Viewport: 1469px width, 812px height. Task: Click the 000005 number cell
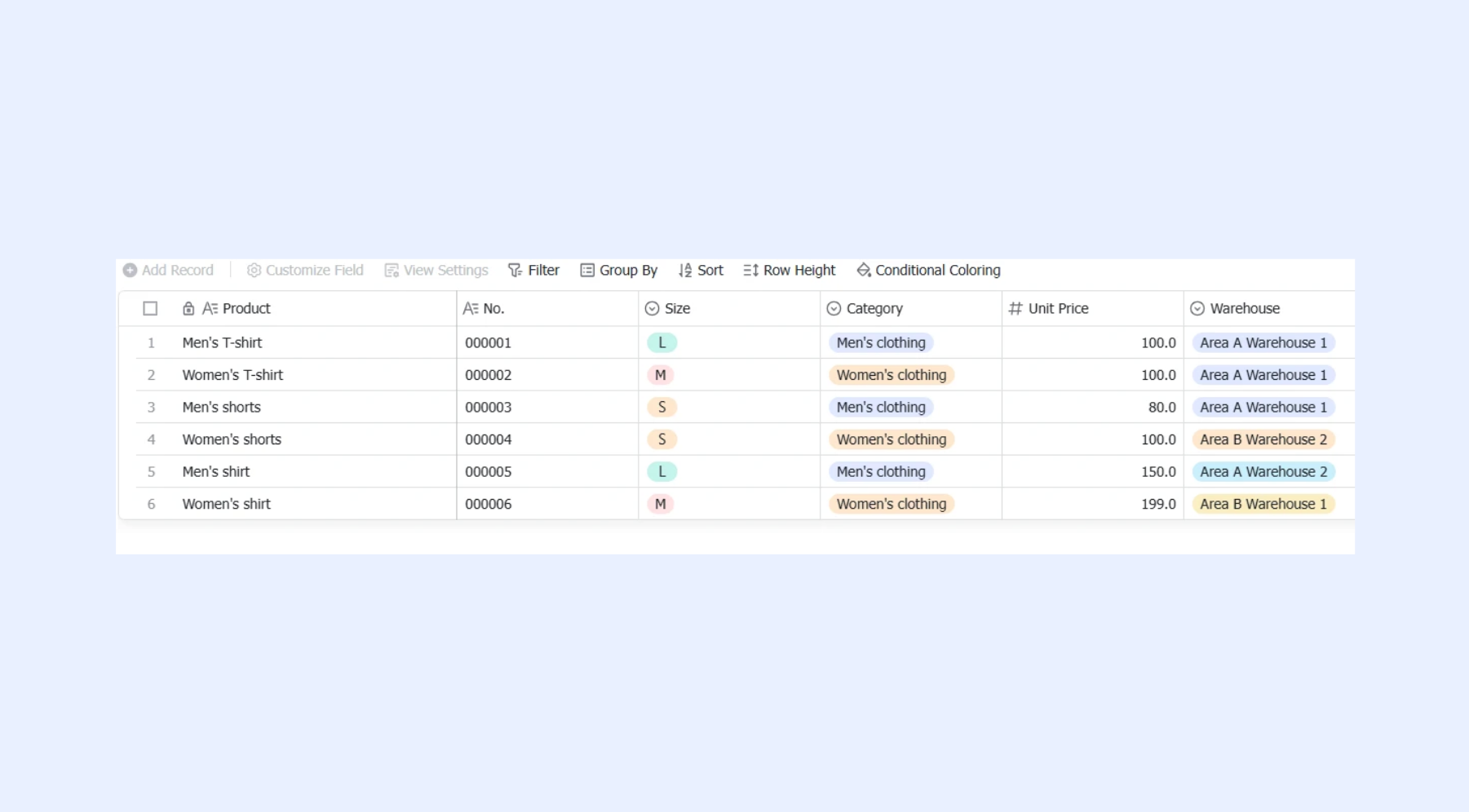[547, 471]
